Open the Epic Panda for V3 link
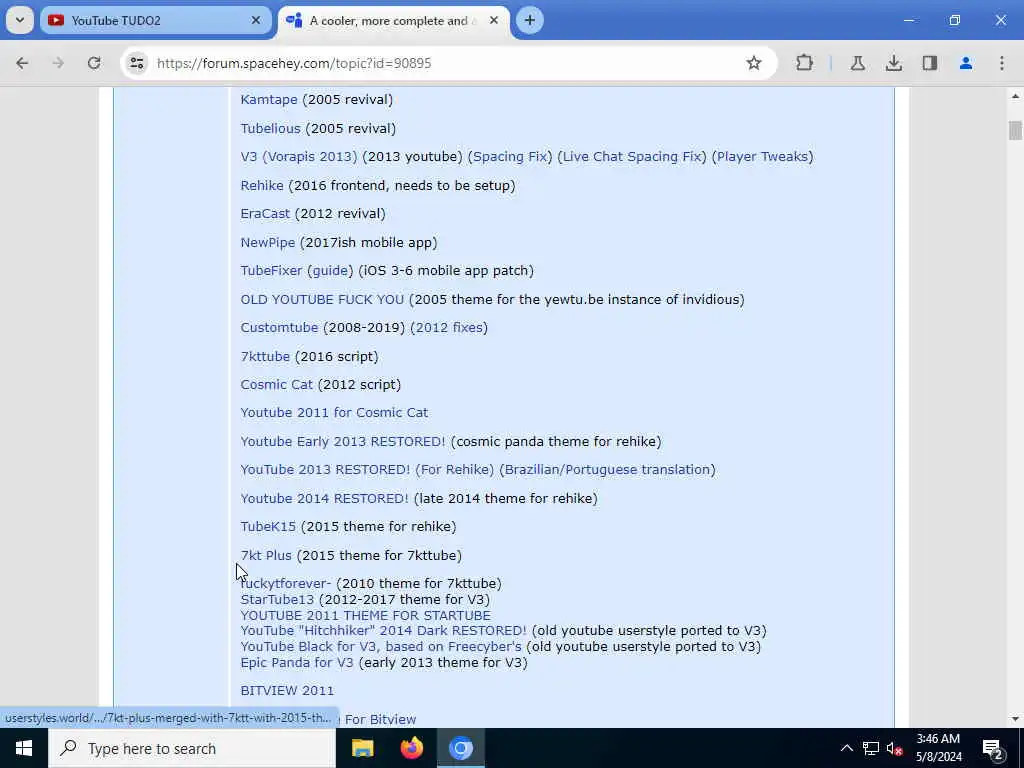 coord(296,662)
